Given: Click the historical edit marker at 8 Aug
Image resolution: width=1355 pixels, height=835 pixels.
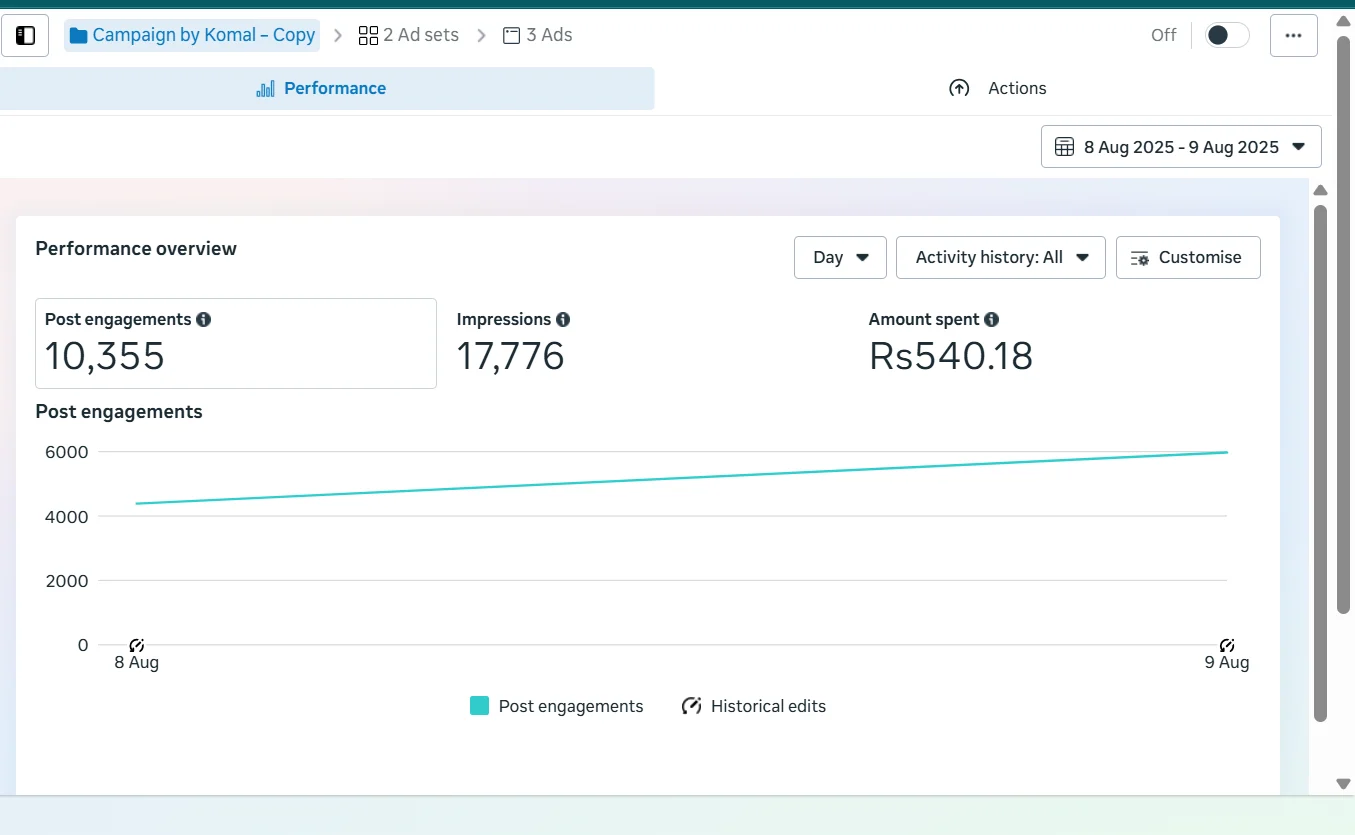Looking at the screenshot, I should coord(137,646).
